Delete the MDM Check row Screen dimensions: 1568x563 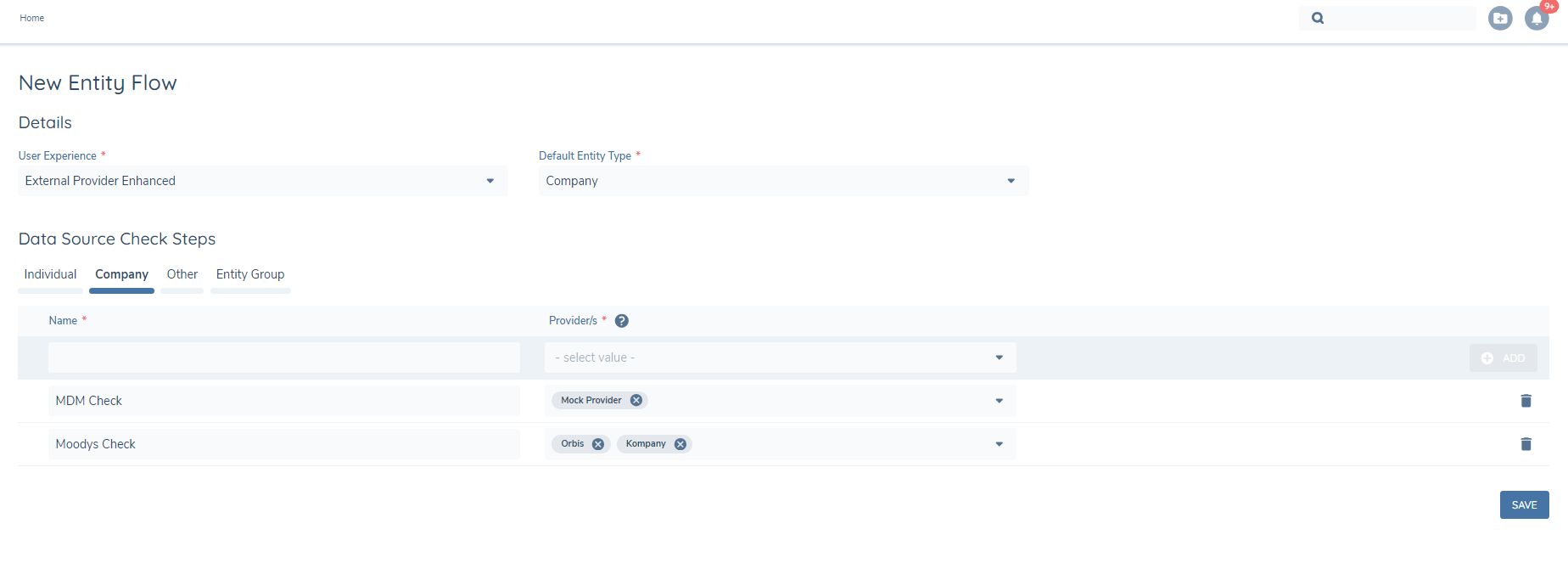click(1526, 401)
